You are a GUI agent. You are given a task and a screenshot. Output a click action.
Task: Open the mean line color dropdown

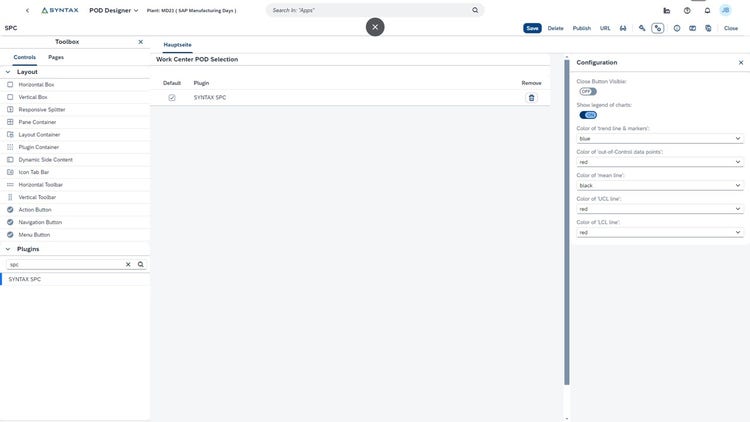[660, 185]
